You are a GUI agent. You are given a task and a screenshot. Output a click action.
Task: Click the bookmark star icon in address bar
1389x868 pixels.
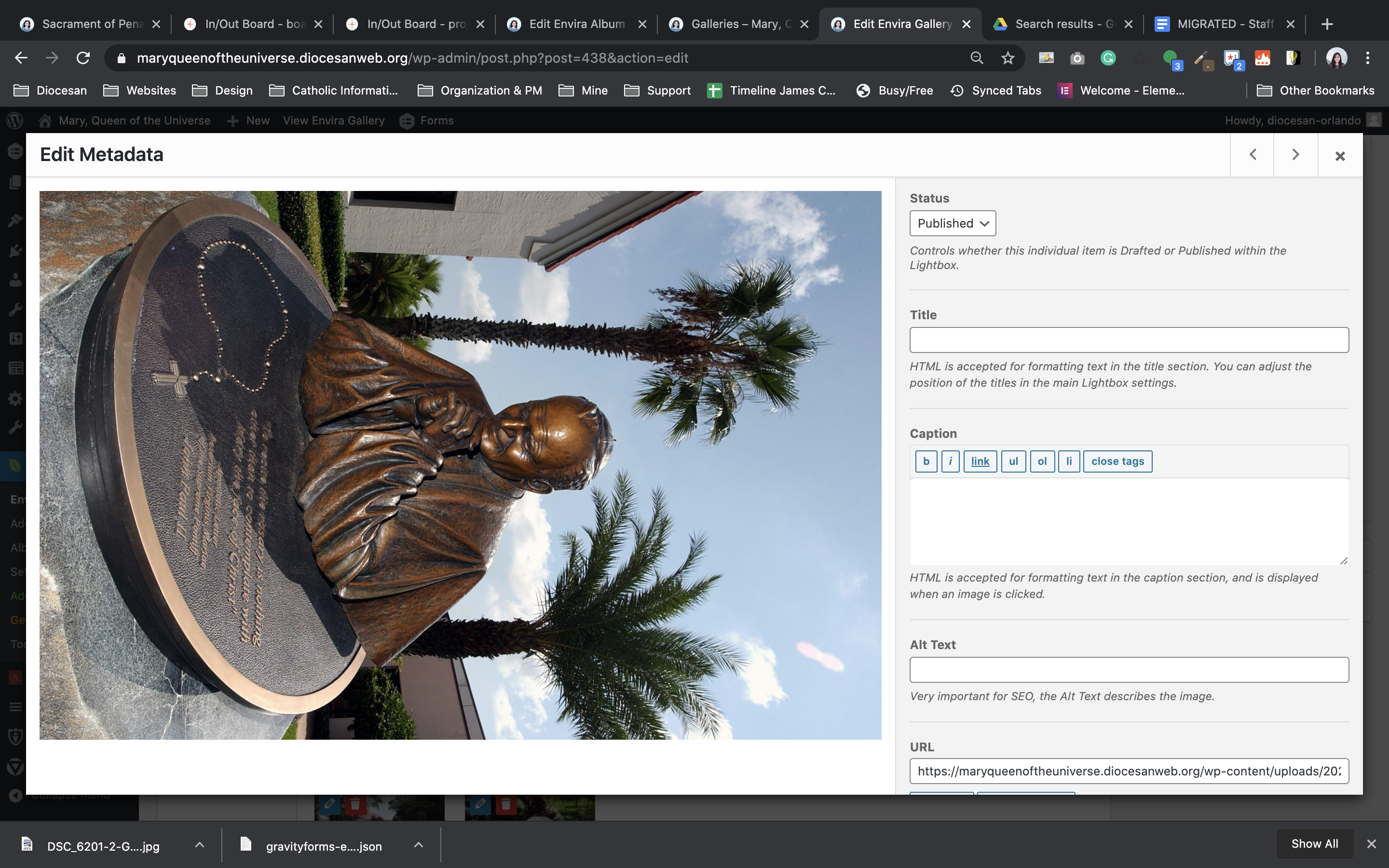pos(1008,58)
